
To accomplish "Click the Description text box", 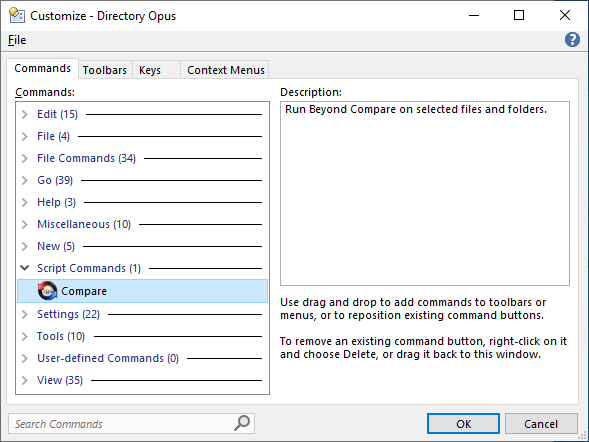I will pos(425,193).
